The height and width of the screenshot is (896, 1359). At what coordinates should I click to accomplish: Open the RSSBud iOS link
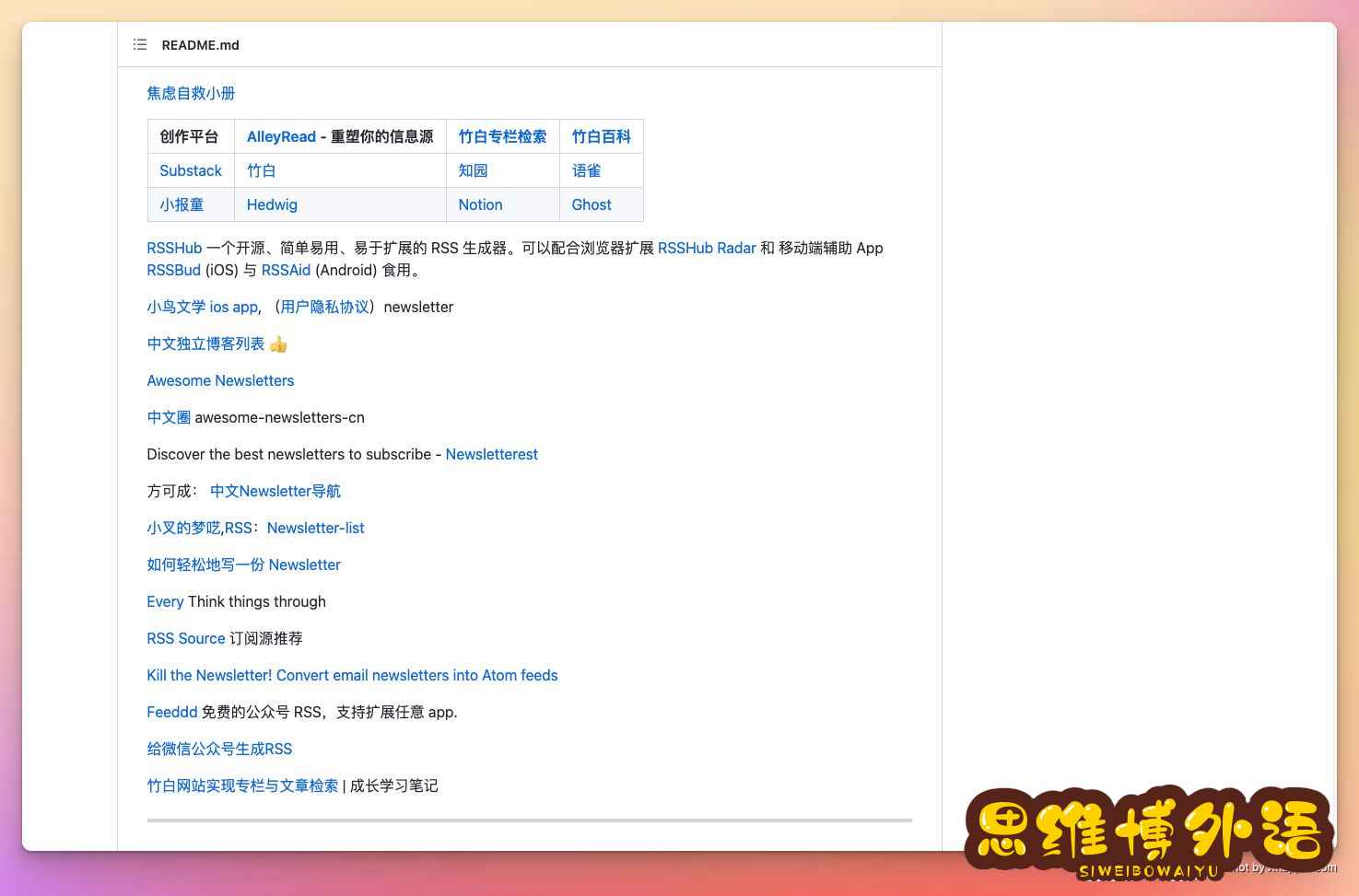point(173,270)
